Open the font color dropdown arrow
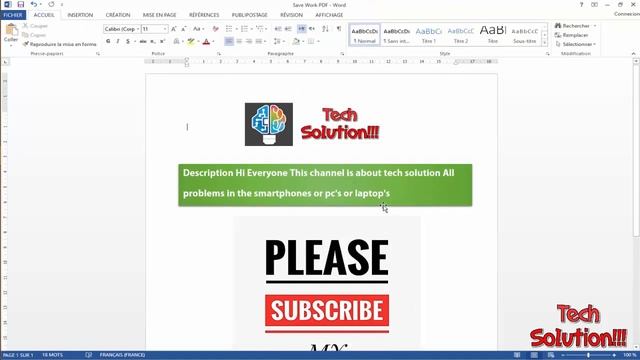Image resolution: width=640 pixels, height=360 pixels. 213,41
